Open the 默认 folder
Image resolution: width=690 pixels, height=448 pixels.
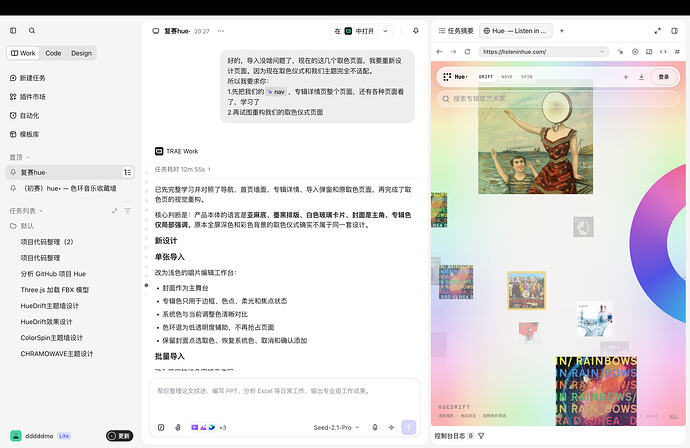coord(22,226)
